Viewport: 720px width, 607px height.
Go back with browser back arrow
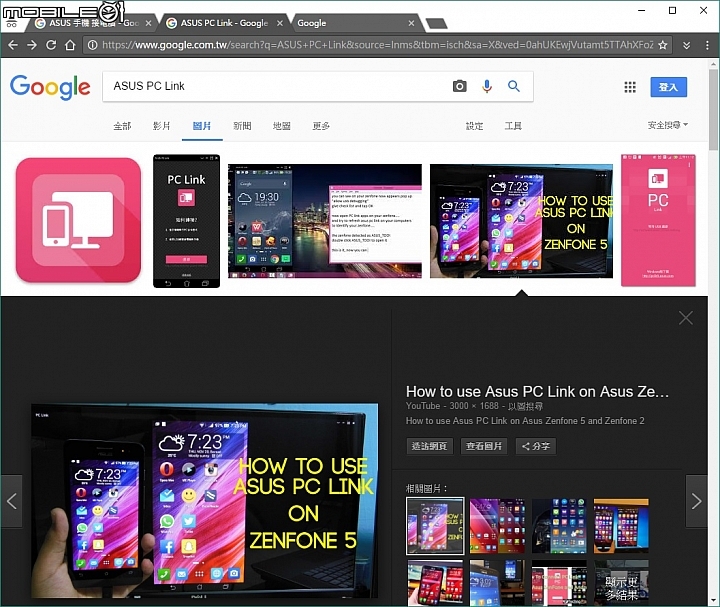13,45
